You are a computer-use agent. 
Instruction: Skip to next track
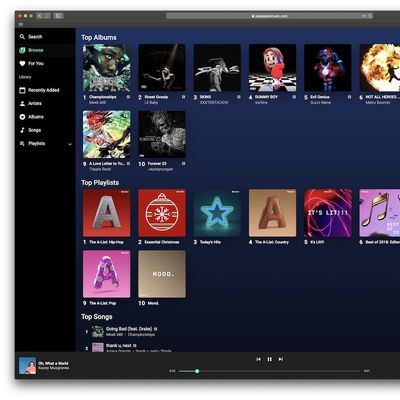[281, 359]
